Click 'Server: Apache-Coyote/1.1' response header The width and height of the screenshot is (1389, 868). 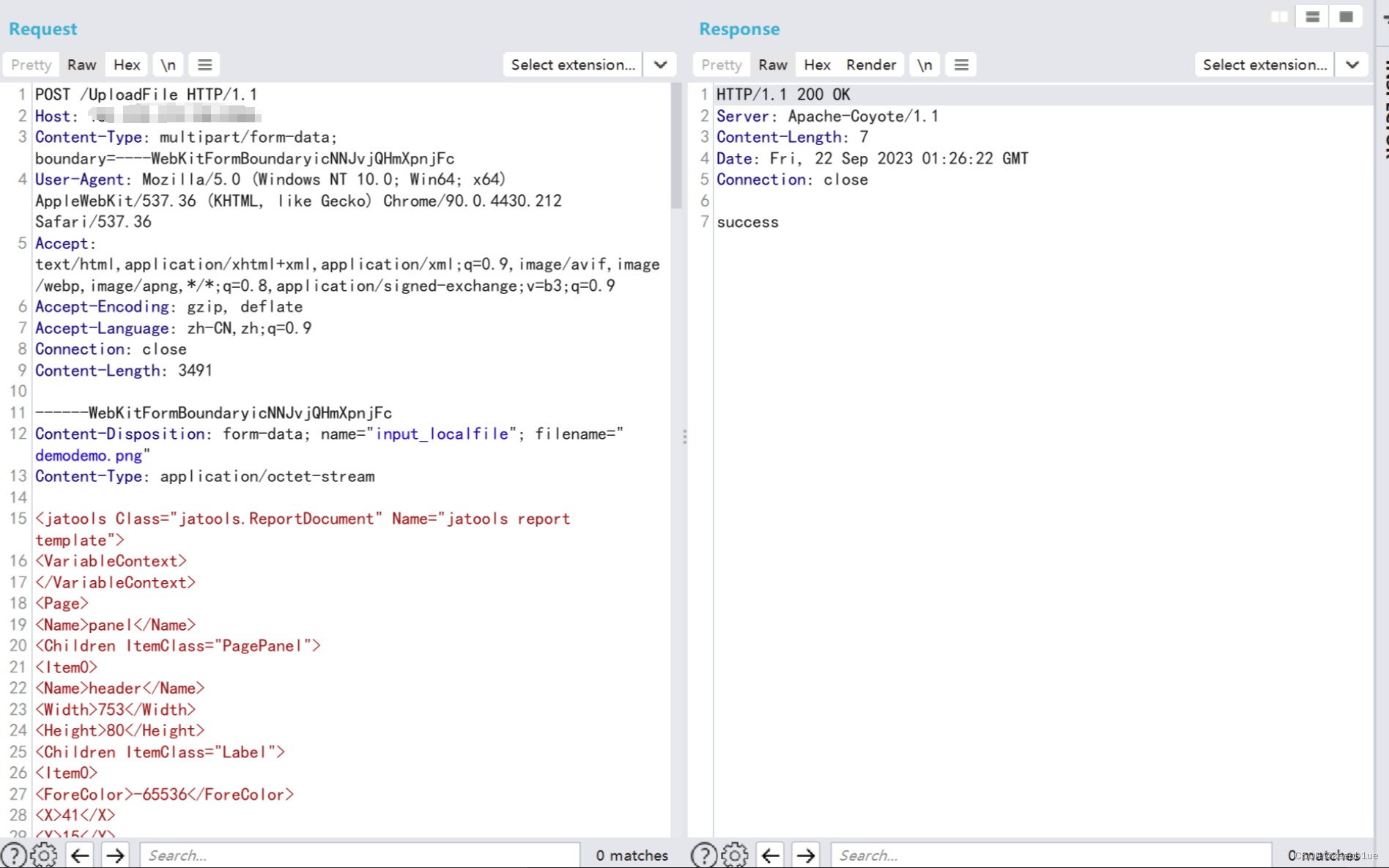pos(827,116)
